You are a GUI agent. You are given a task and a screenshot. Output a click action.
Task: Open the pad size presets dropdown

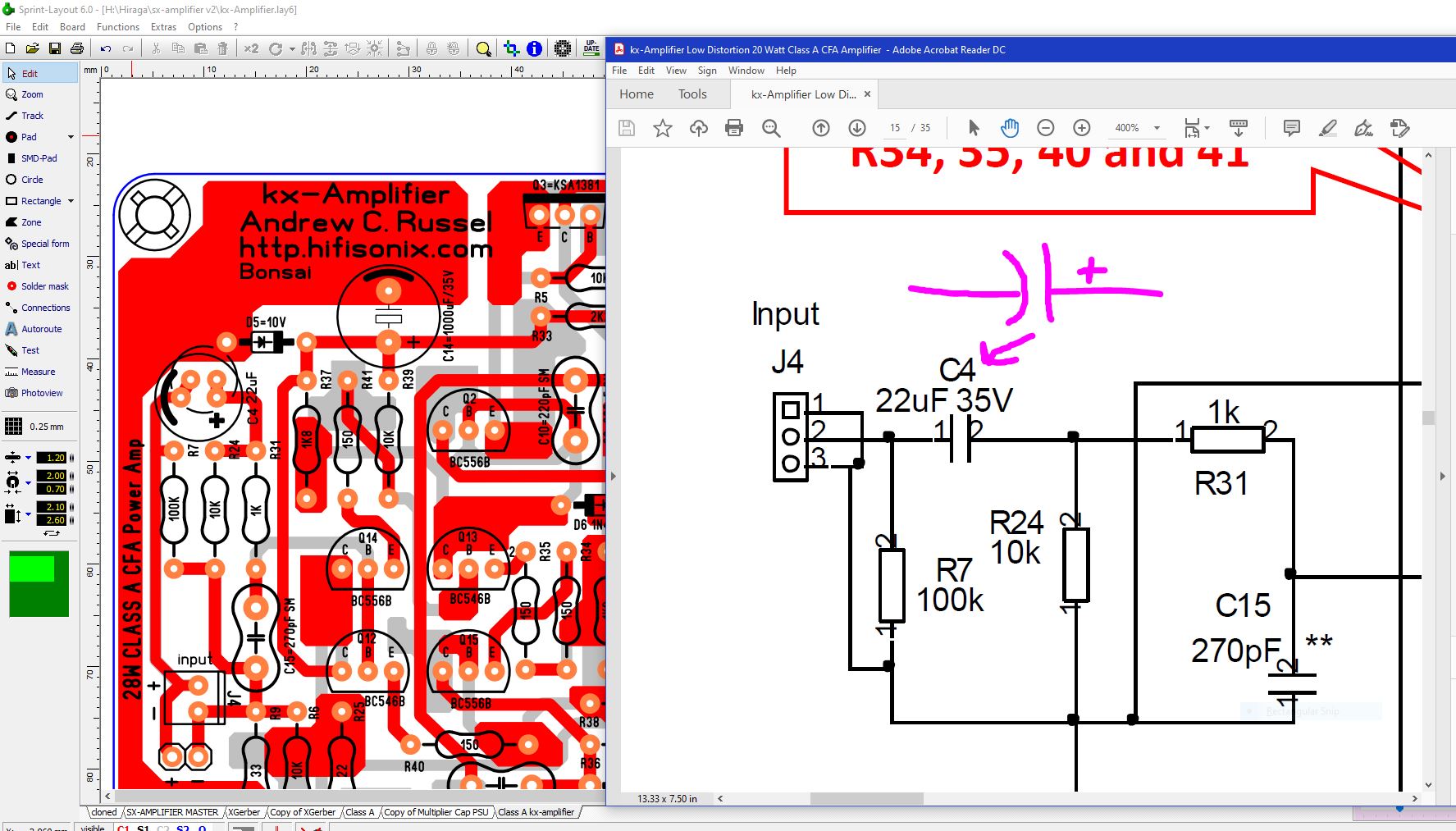(28, 482)
